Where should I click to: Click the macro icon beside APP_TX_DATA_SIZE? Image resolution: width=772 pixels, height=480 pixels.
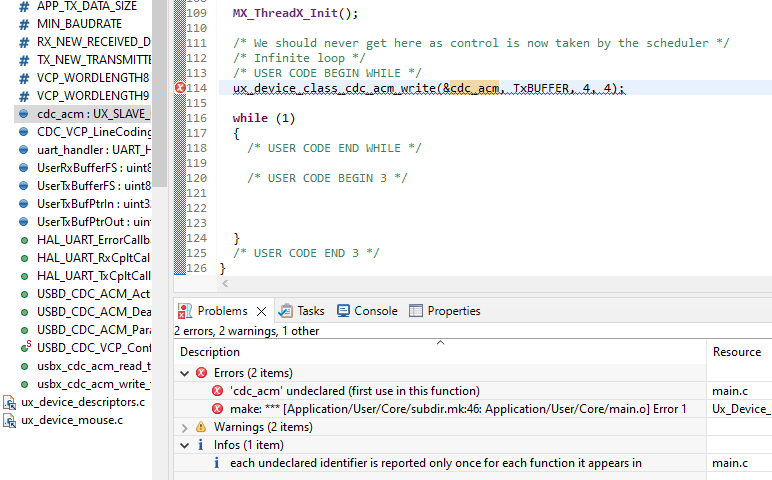pyautogui.click(x=24, y=7)
